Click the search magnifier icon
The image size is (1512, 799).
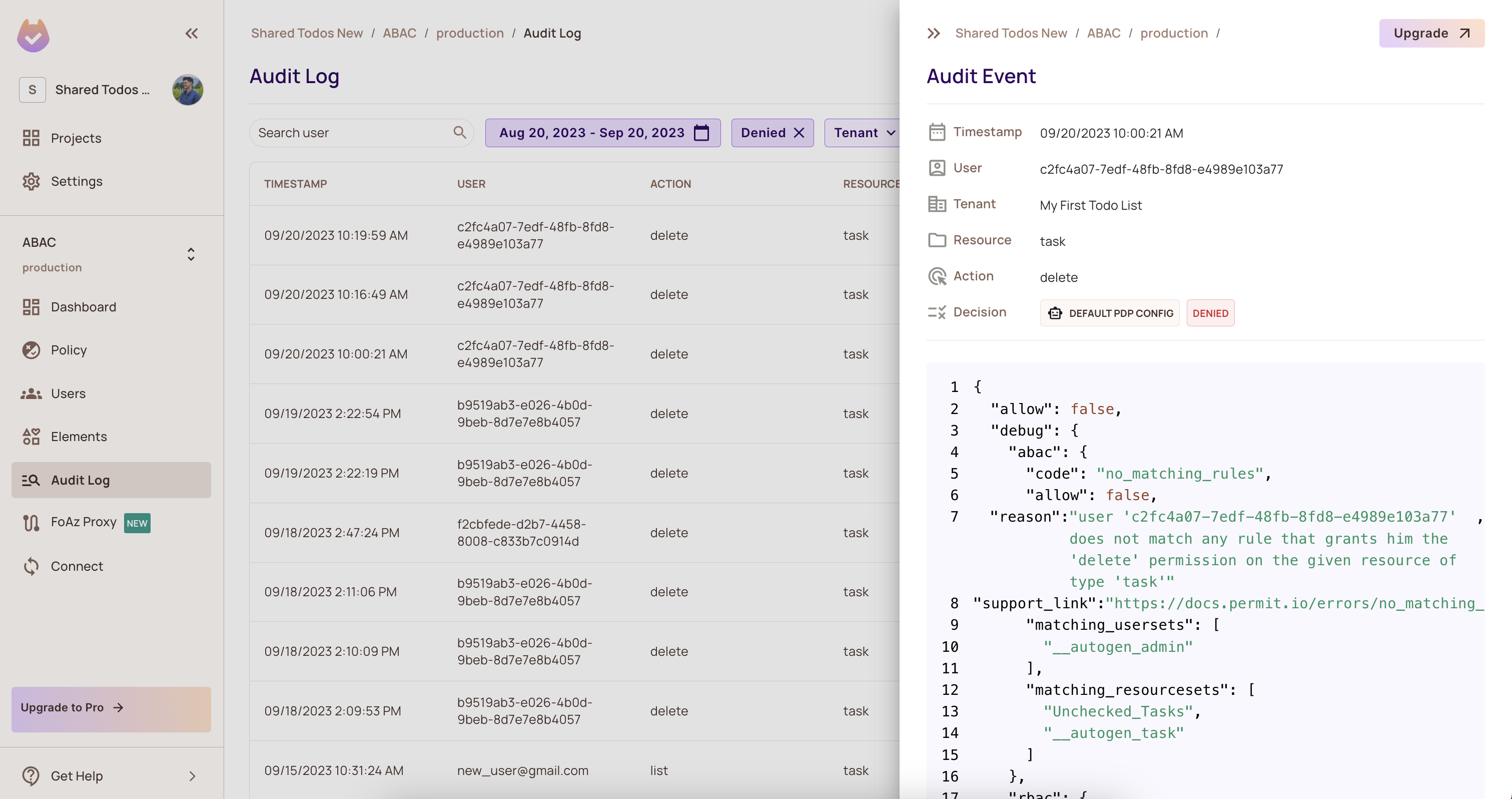point(460,133)
